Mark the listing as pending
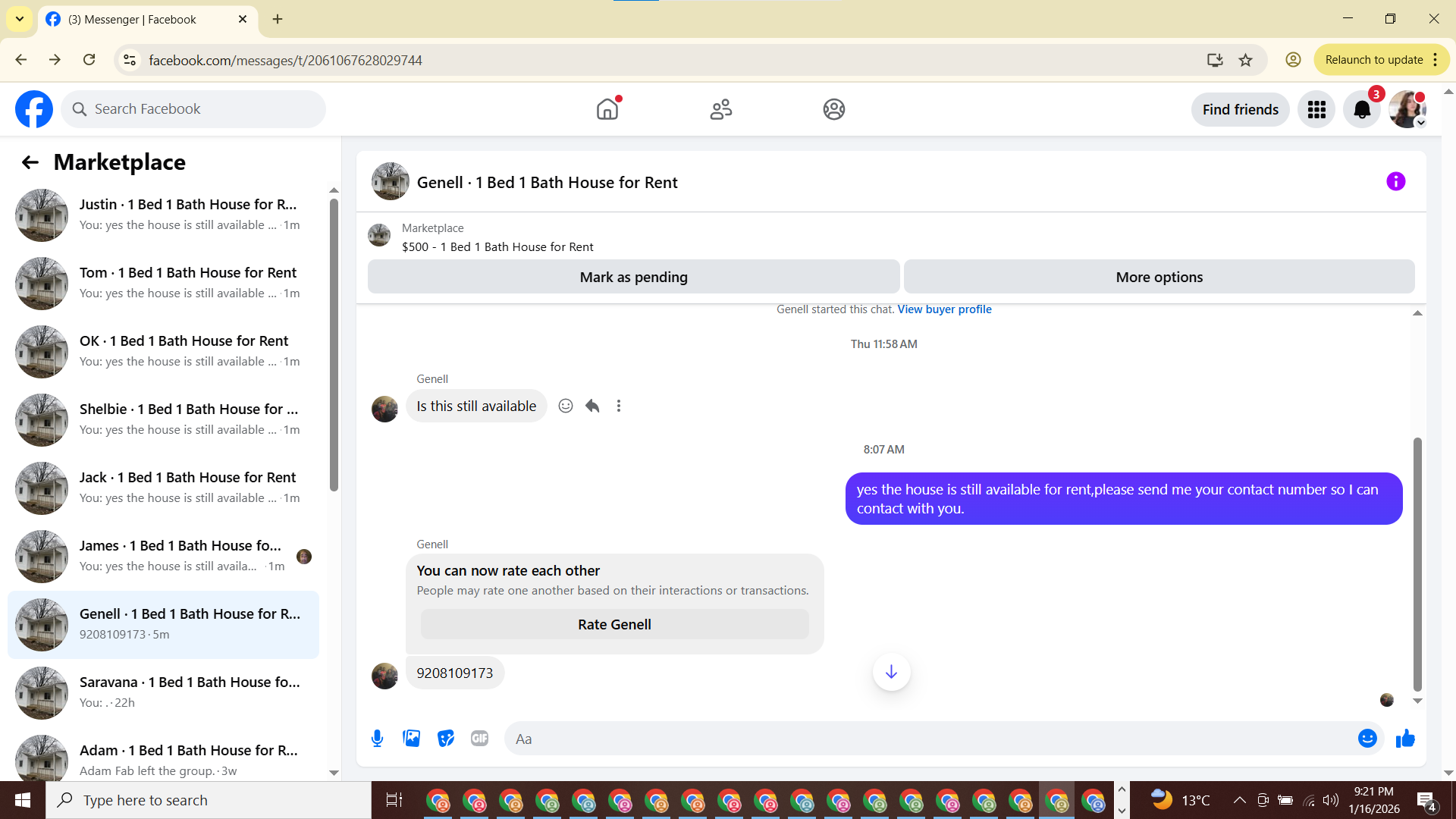The height and width of the screenshot is (819, 1456). 633,277
